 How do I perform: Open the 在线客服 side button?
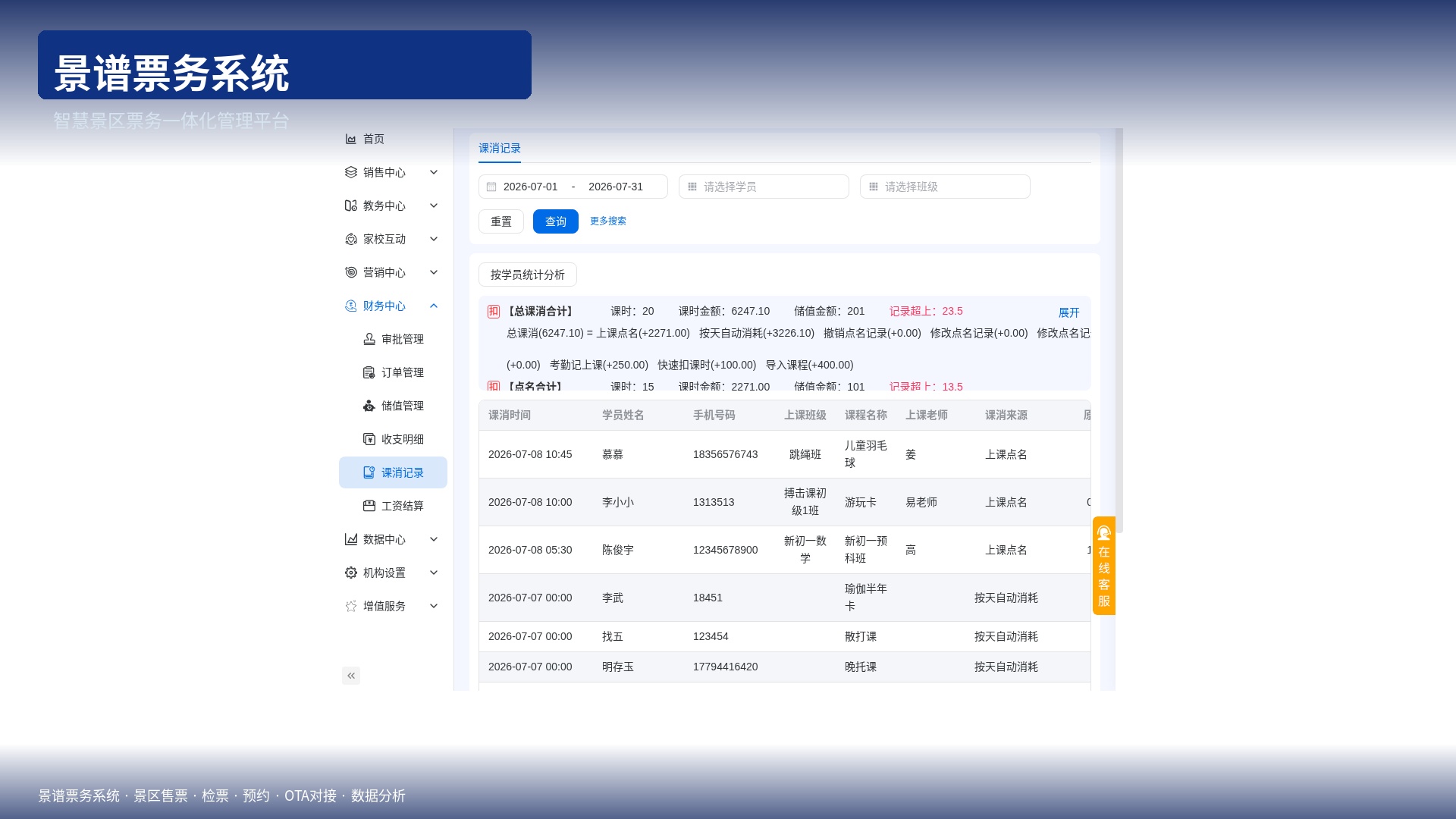pos(1104,566)
